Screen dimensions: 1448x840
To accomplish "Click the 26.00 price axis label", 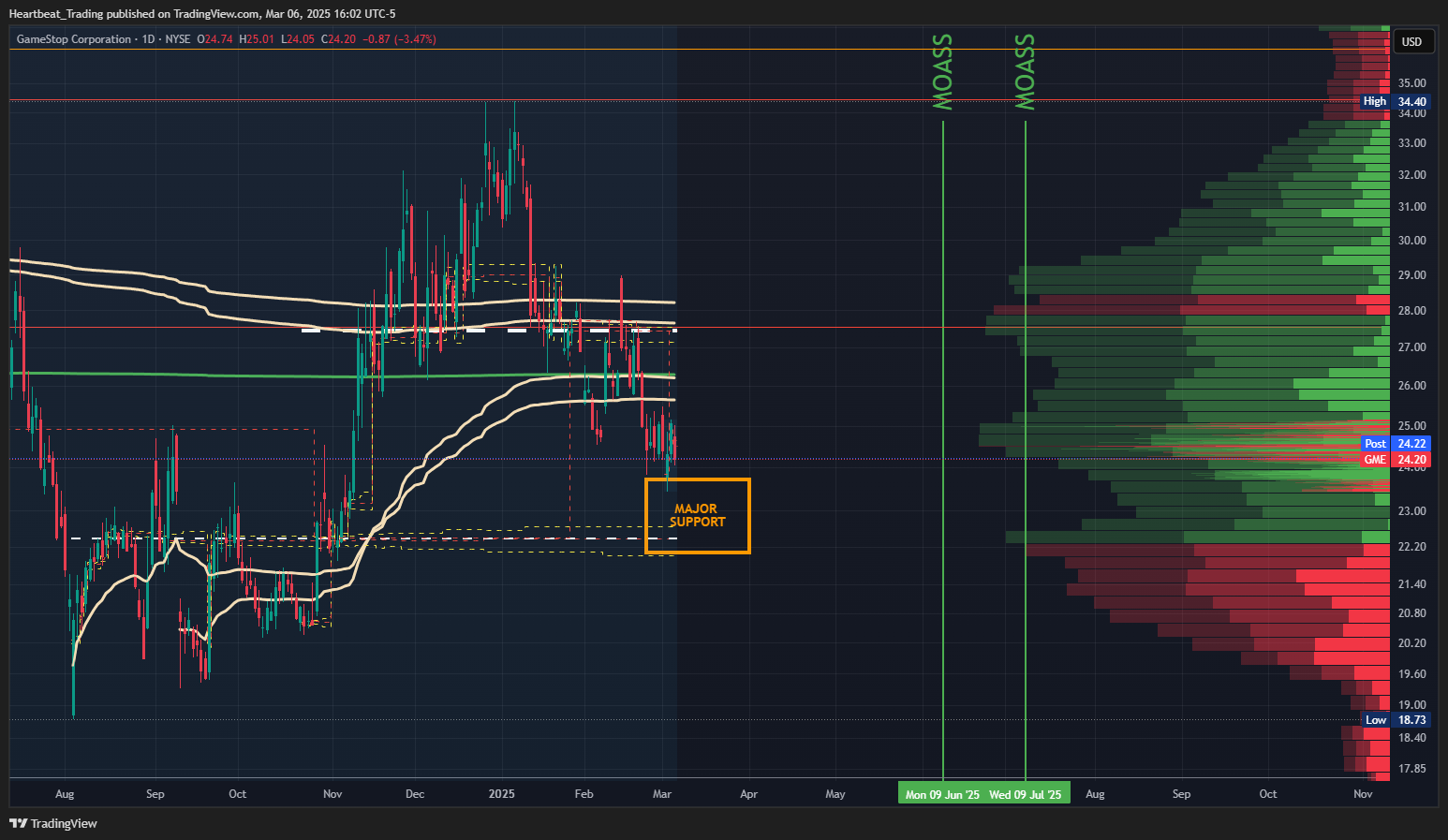I will click(x=1411, y=386).
